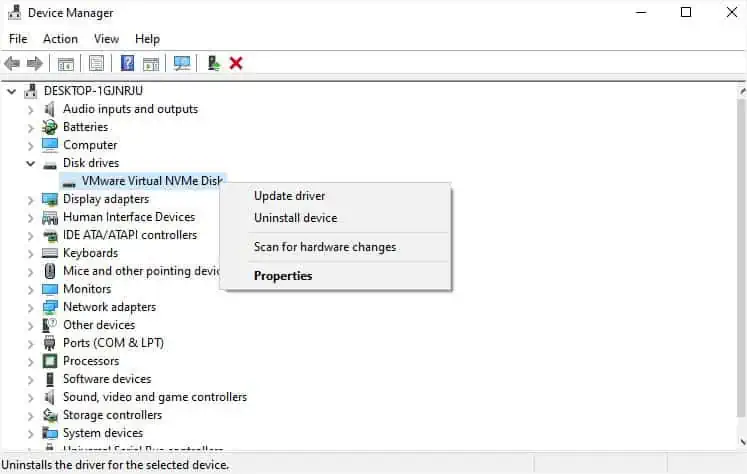Click the Other devices icon
The width and height of the screenshot is (747, 474).
tap(50, 325)
